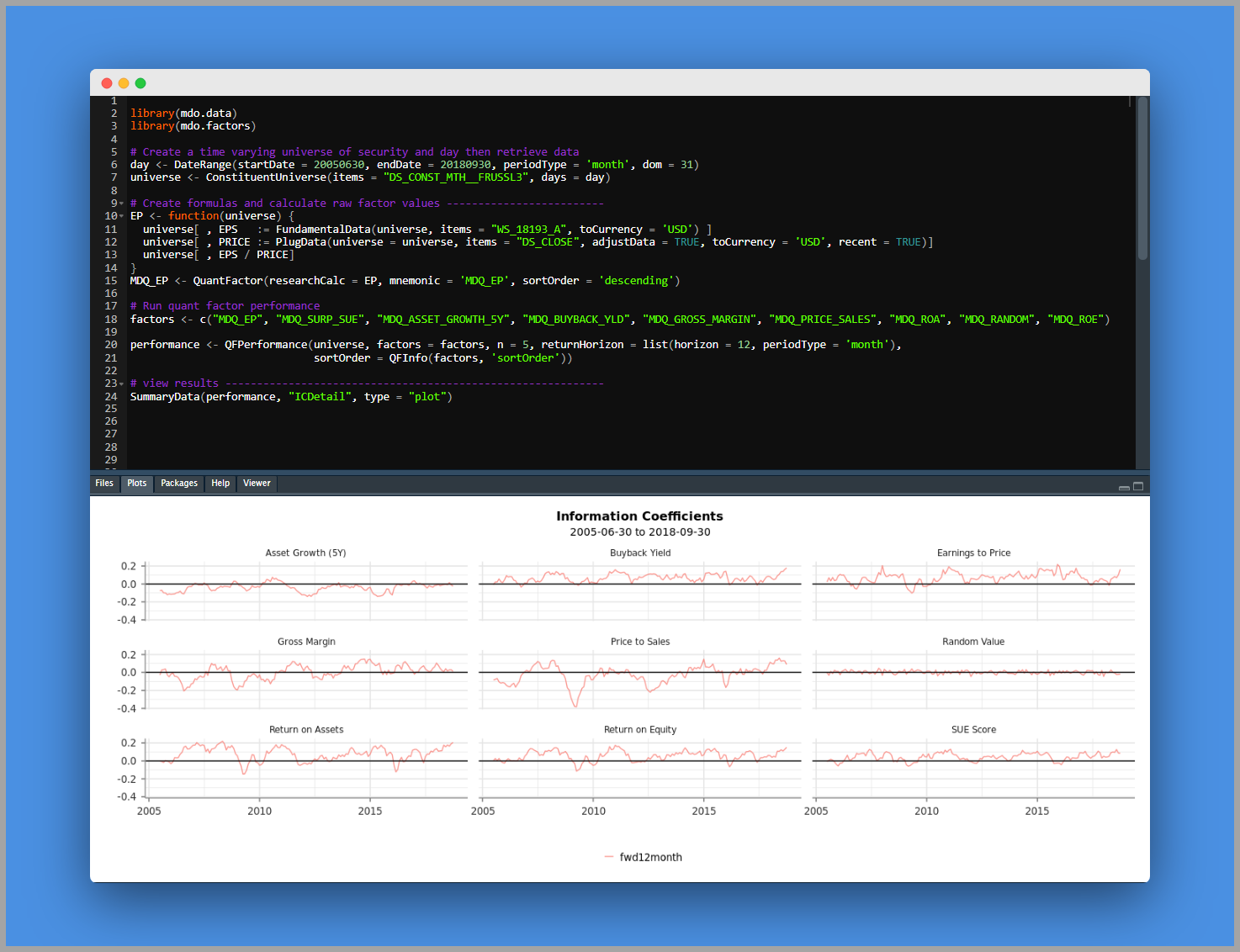Click the yellow minimize window button
The height and width of the screenshot is (952, 1240).
click(x=124, y=83)
